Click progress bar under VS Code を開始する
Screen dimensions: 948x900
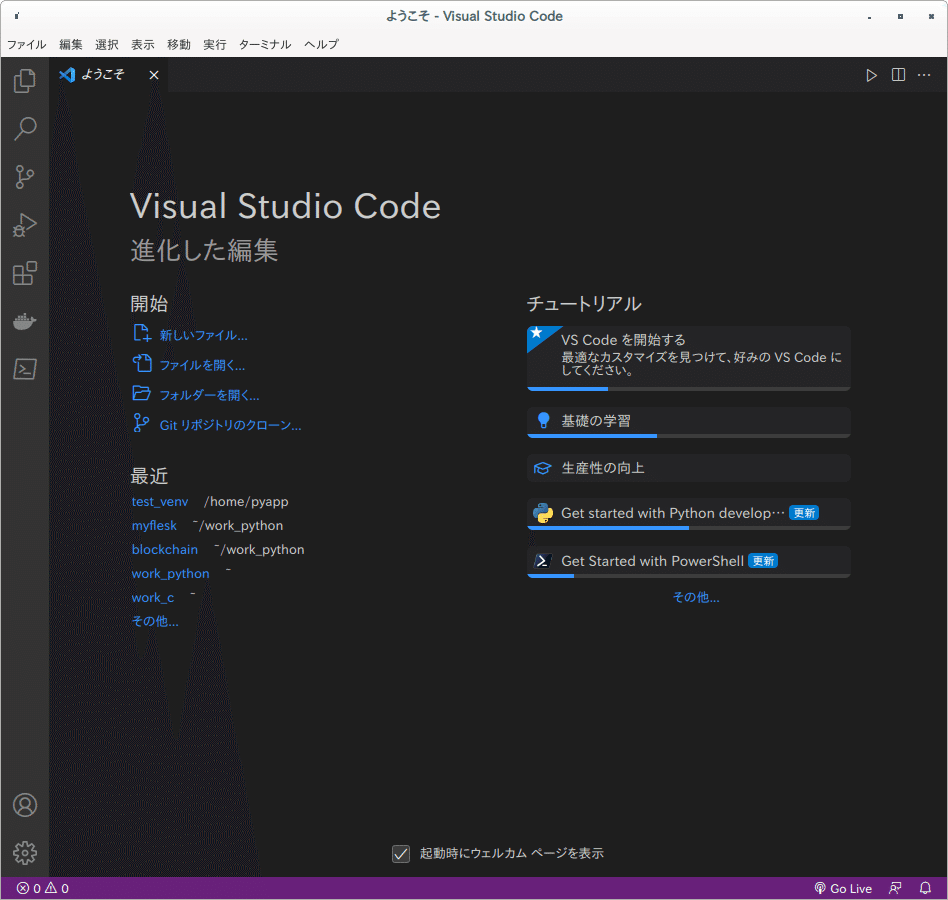(x=689, y=389)
